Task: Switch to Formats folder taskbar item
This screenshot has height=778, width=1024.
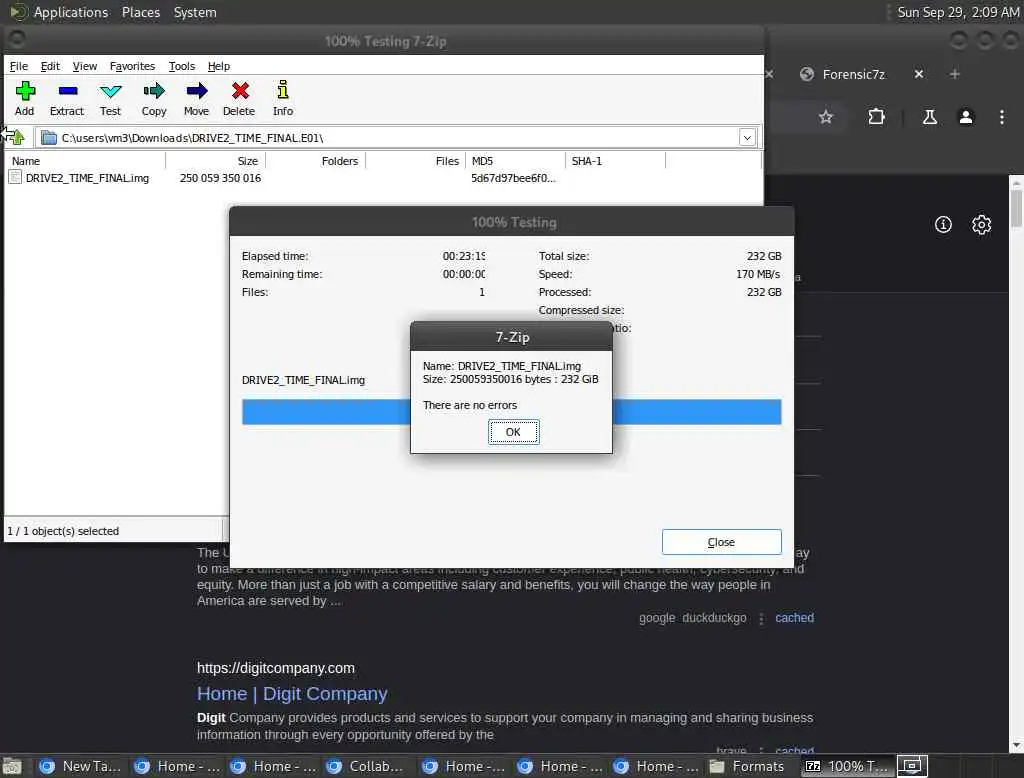Action: [x=748, y=766]
